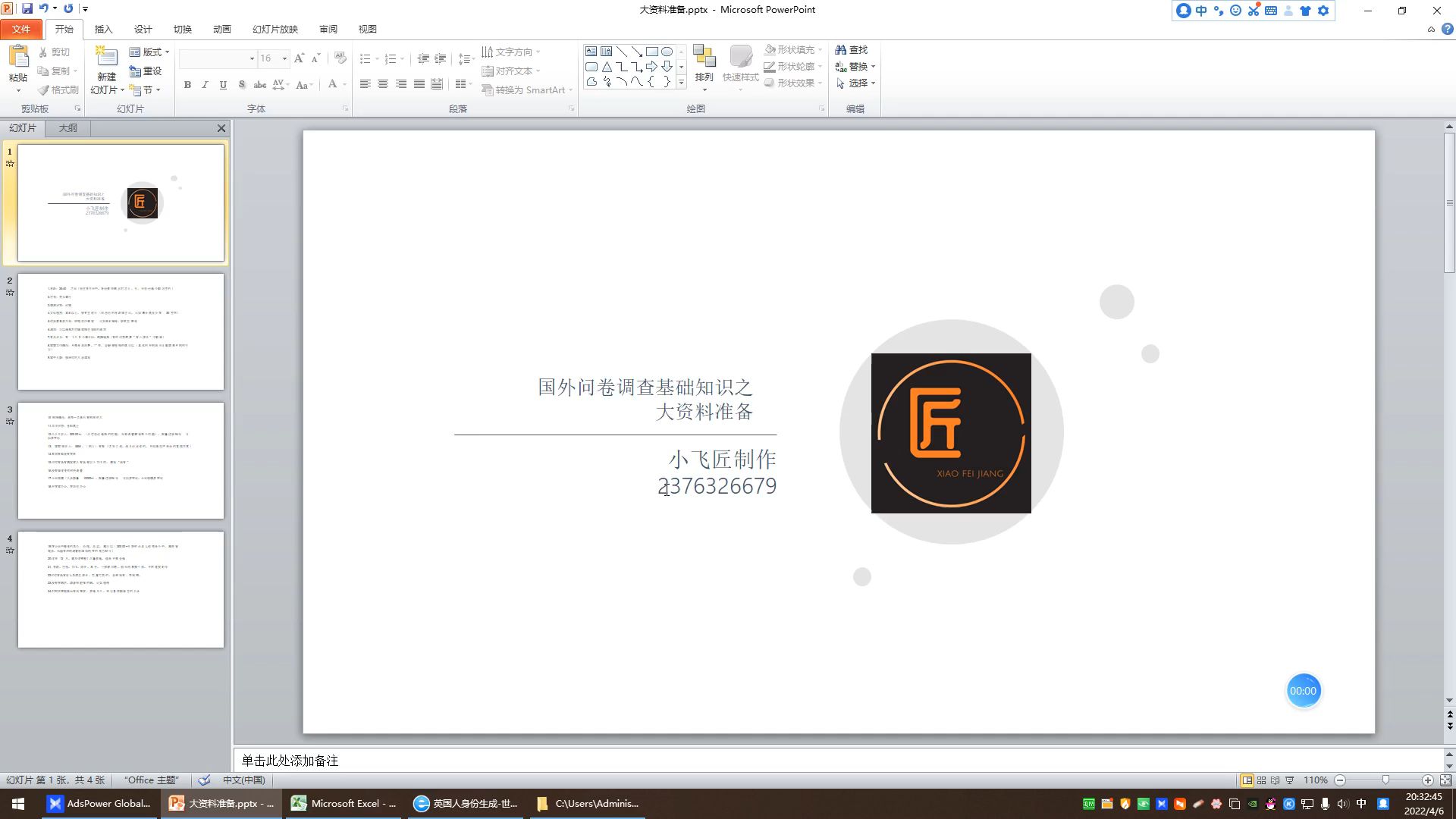Click the language 中文(中国) status indicator
Screen dimensions: 1456x819
point(243,780)
